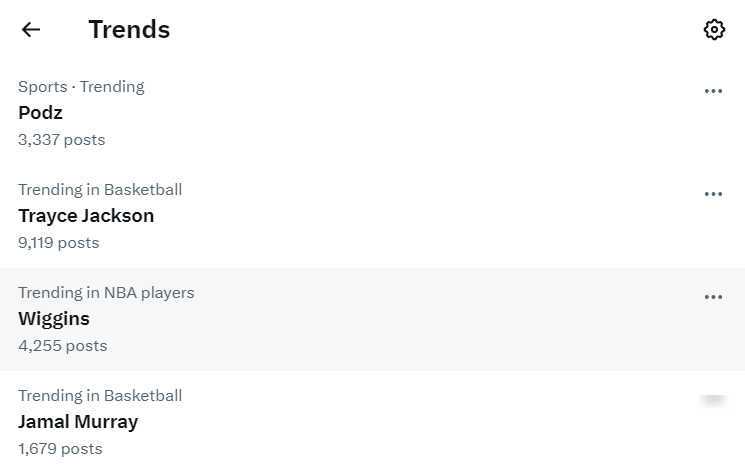Click 'Trending in Basketball' above Trayce Jackson
Screen dimensions: 745x475
(100, 190)
